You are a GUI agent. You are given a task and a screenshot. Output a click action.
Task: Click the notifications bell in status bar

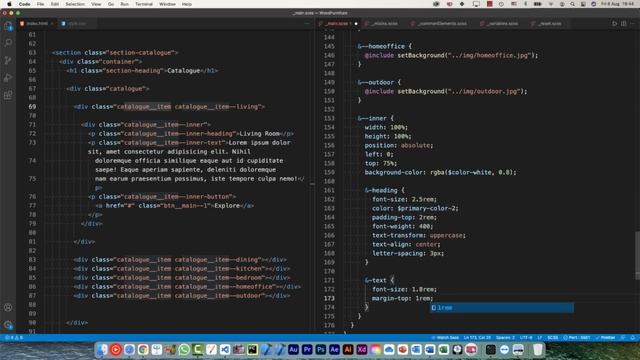[x=633, y=338]
